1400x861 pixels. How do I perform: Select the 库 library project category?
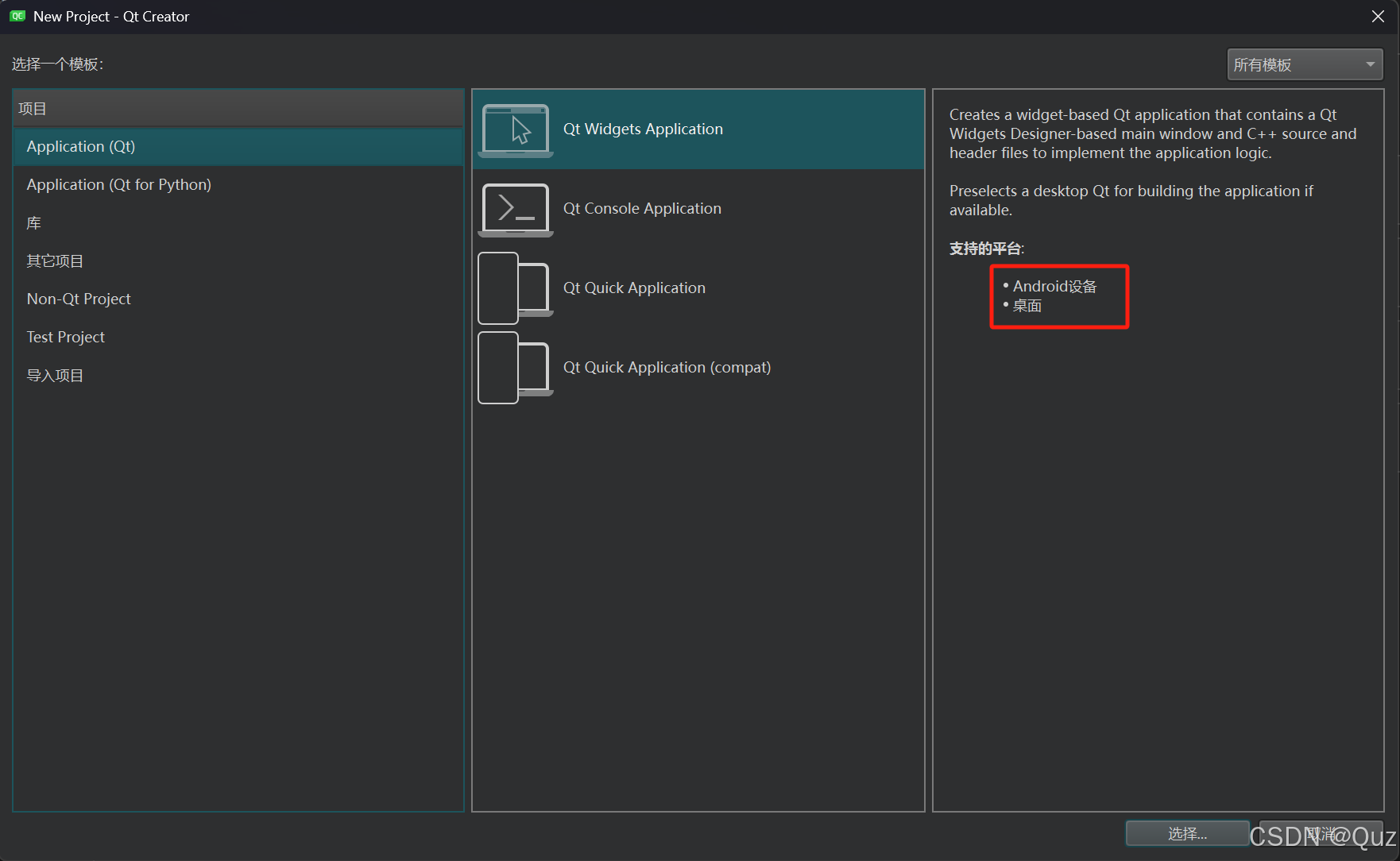click(33, 222)
